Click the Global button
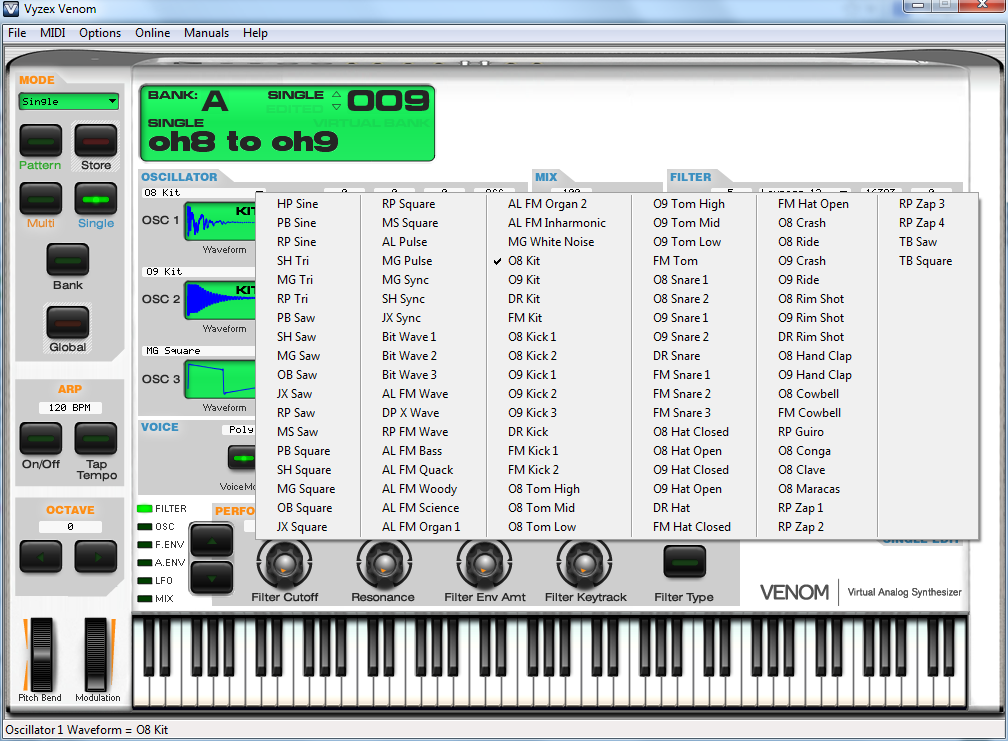 pos(68,322)
